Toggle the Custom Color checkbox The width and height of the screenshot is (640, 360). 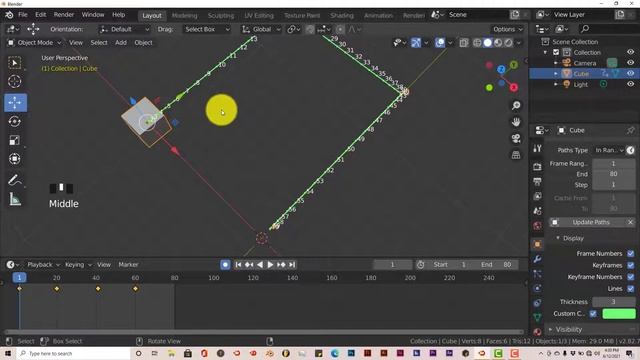click(x=593, y=313)
